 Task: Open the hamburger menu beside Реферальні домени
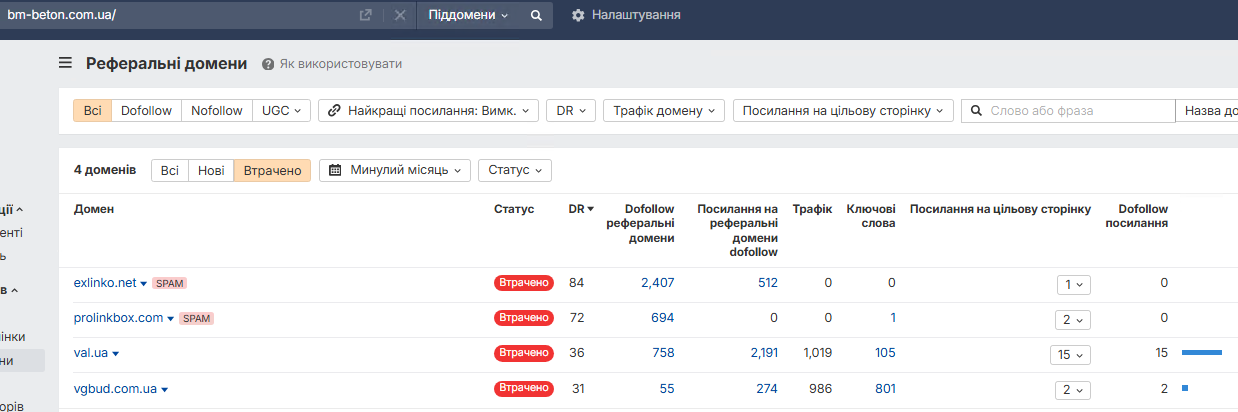tap(65, 63)
